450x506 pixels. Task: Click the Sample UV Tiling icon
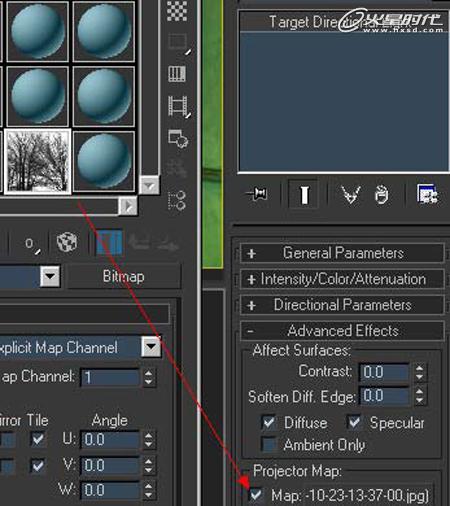pyautogui.click(x=179, y=43)
